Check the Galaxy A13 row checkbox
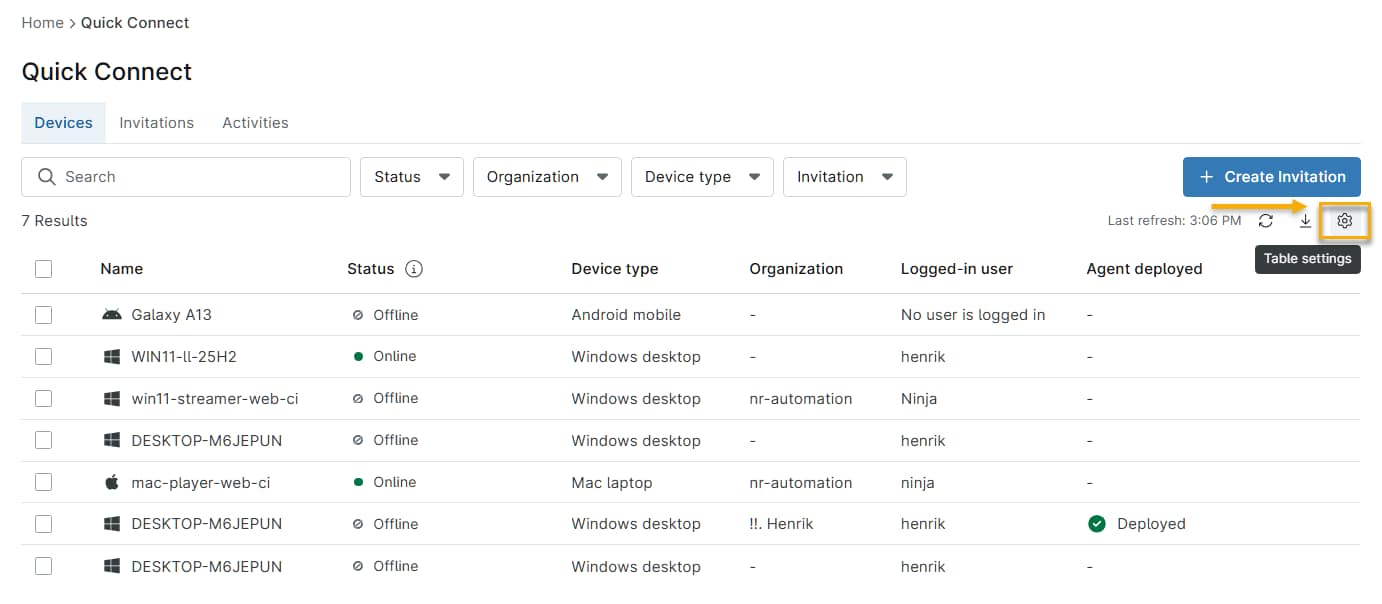Viewport: 1382px width, 604px height. (43, 315)
